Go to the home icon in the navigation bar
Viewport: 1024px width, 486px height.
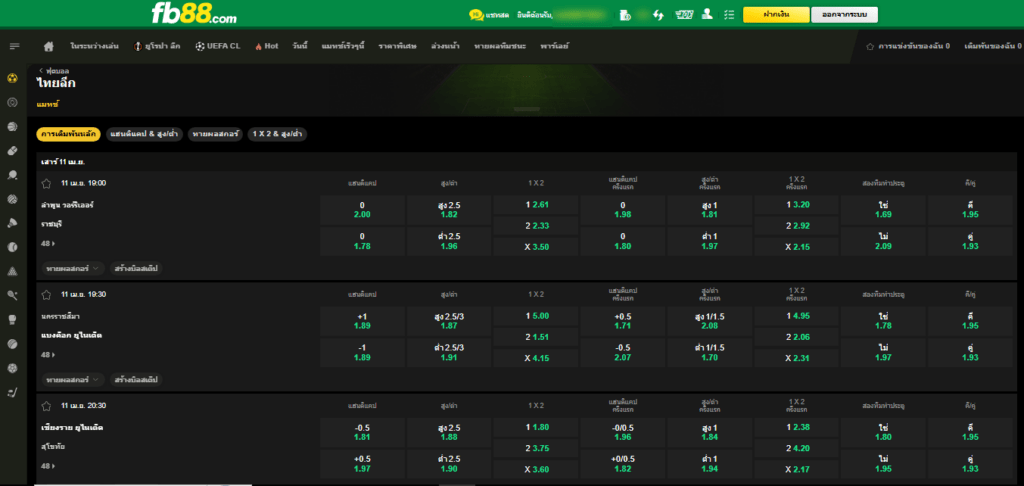click(x=48, y=46)
